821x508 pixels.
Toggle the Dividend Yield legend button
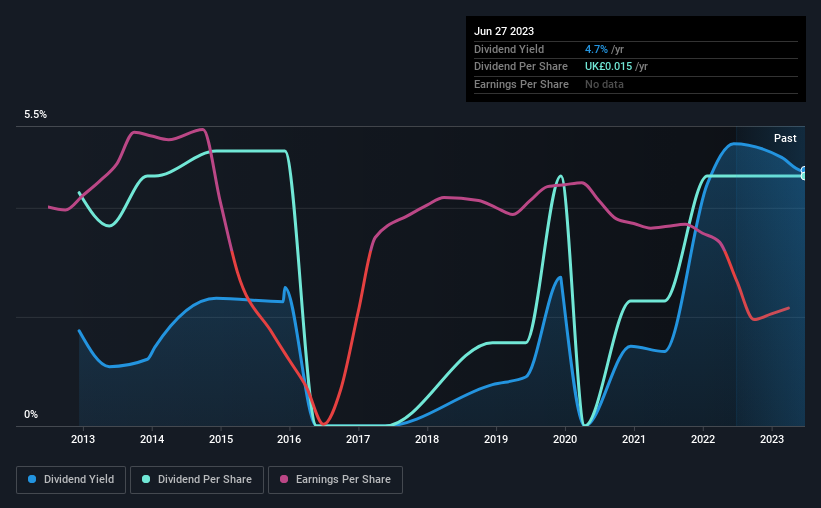click(71, 480)
